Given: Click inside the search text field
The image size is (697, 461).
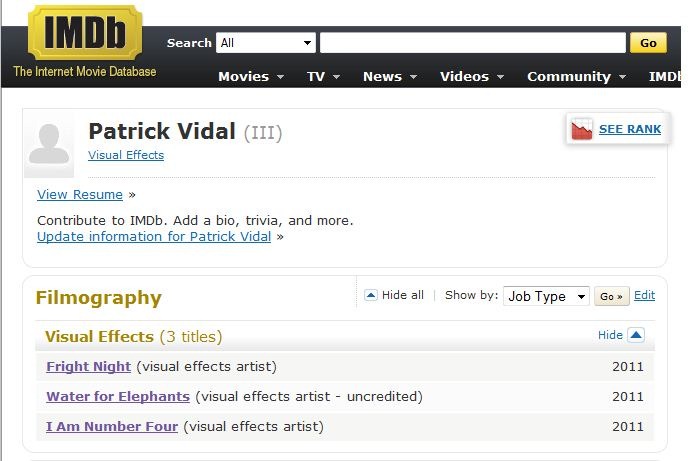Looking at the screenshot, I should [x=473, y=43].
